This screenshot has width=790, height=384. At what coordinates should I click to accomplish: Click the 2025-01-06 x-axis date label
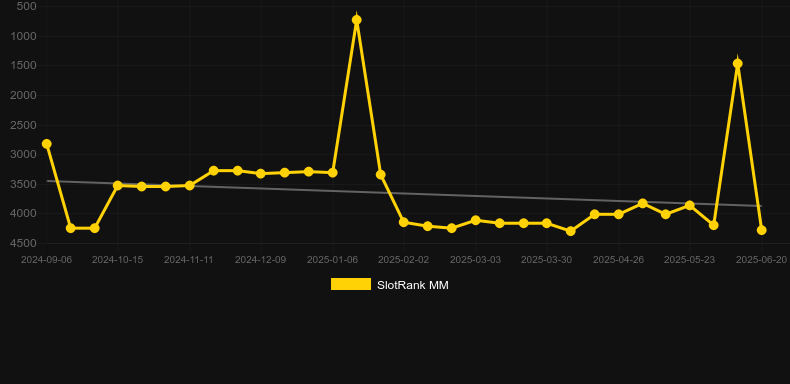click(x=333, y=260)
